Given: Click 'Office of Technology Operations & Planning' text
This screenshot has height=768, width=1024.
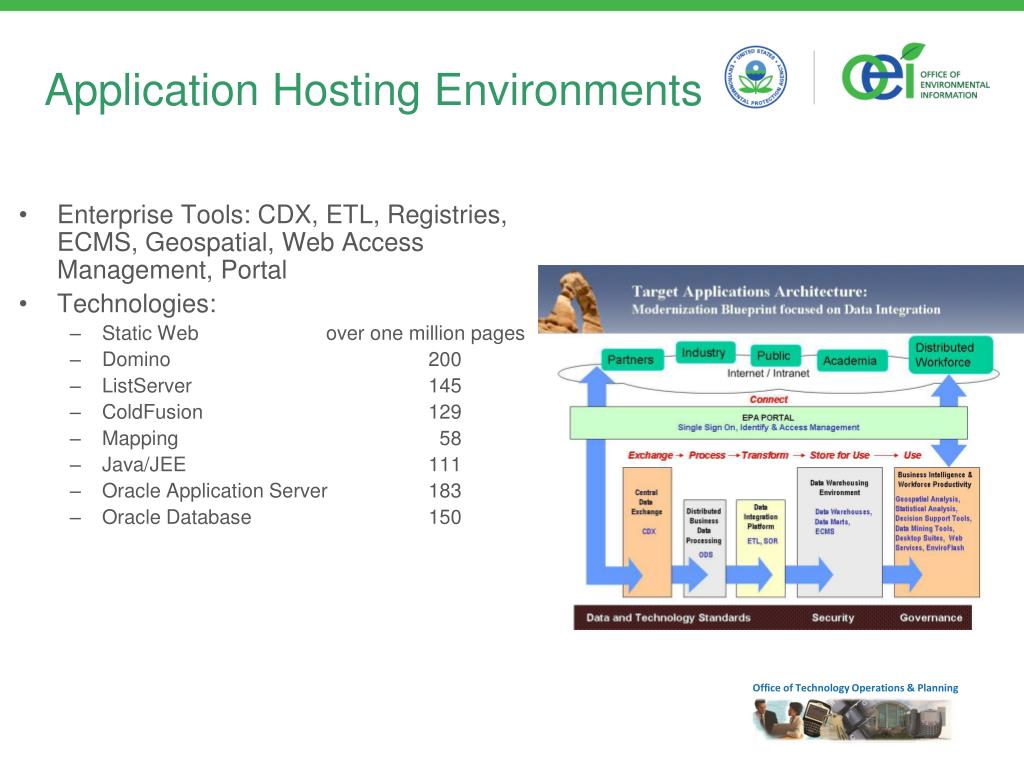Looking at the screenshot, I should (855, 688).
